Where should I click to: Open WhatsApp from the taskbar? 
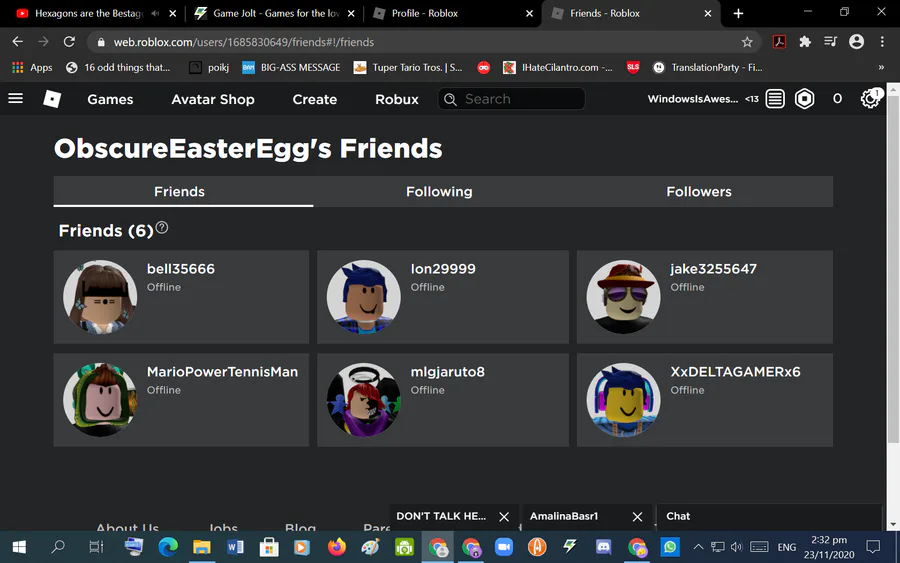670,547
